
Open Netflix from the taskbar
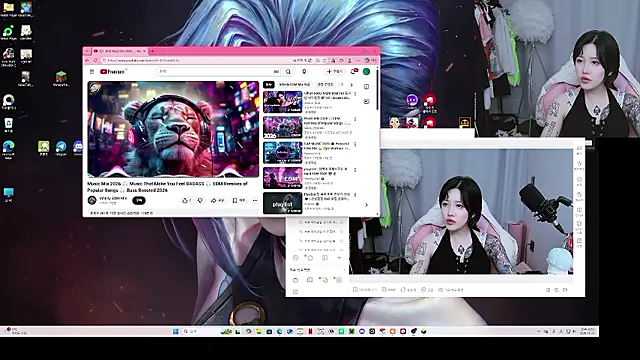[310, 331]
